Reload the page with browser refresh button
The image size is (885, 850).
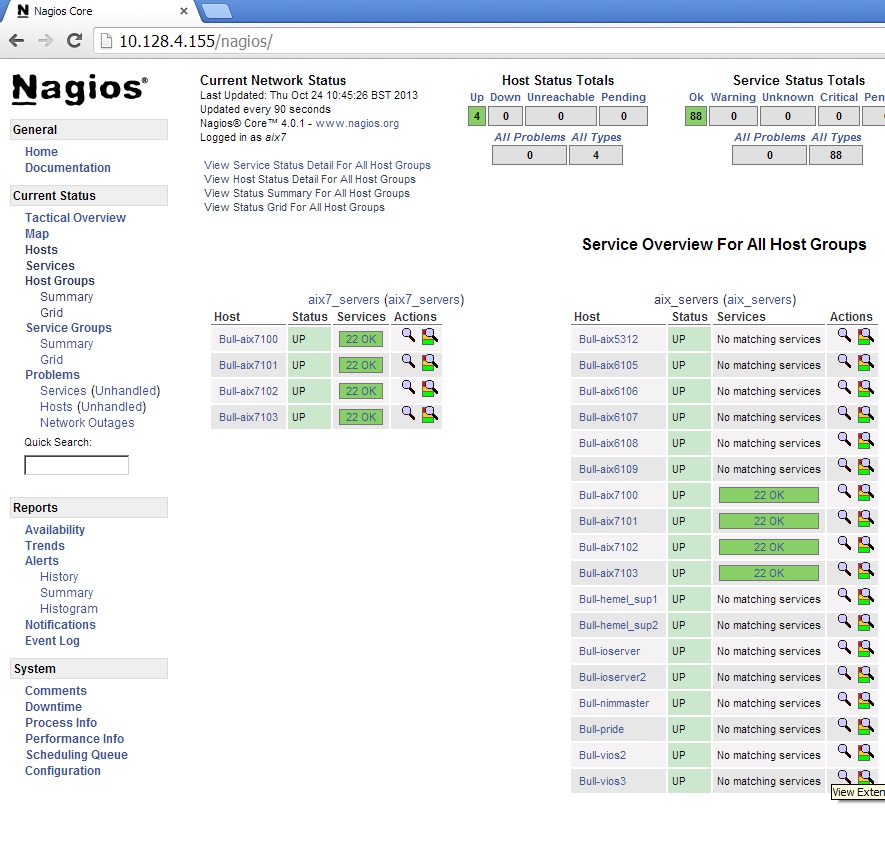pyautogui.click(x=74, y=41)
